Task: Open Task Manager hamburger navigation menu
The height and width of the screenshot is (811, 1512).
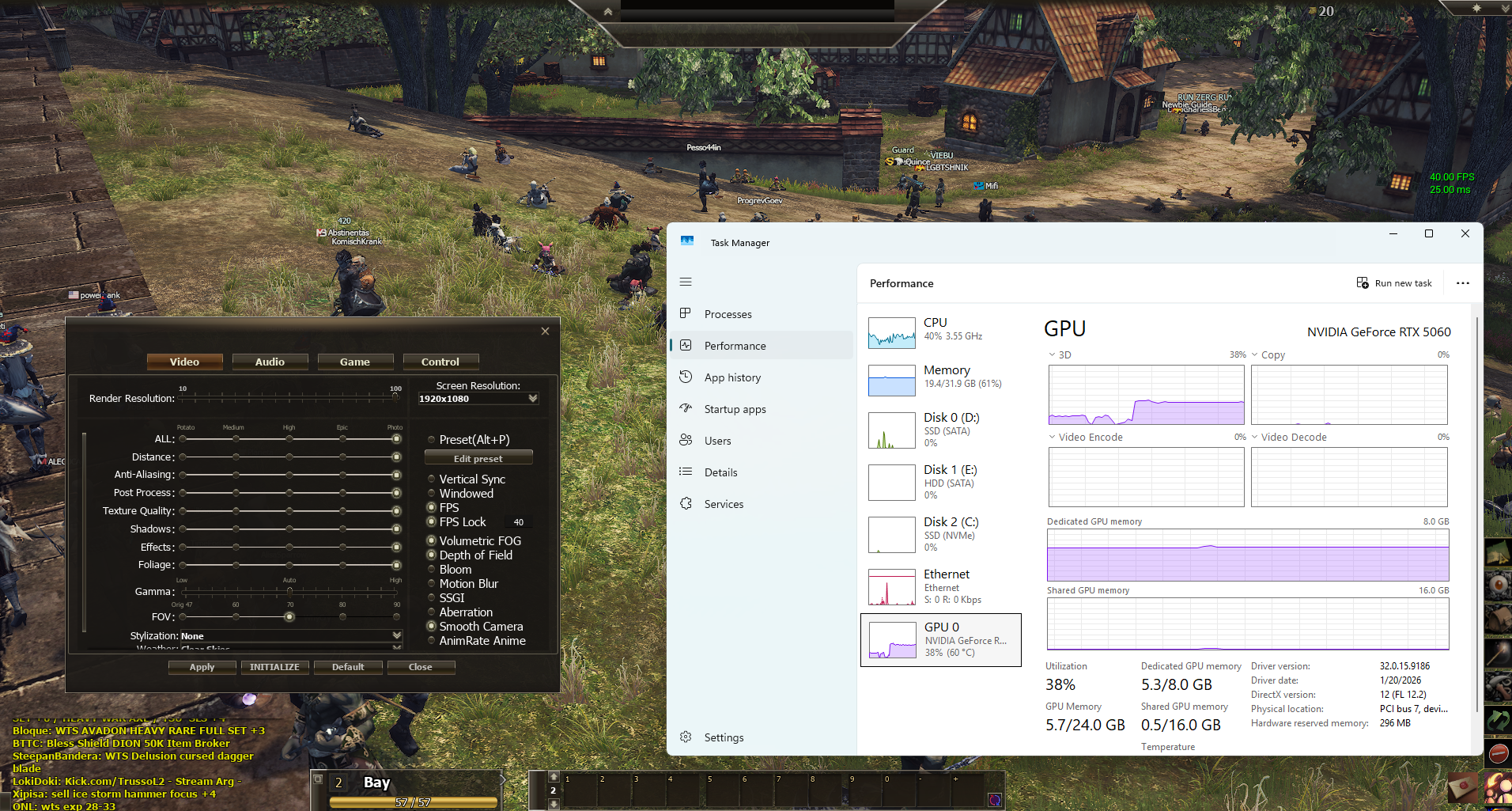Action: [686, 282]
